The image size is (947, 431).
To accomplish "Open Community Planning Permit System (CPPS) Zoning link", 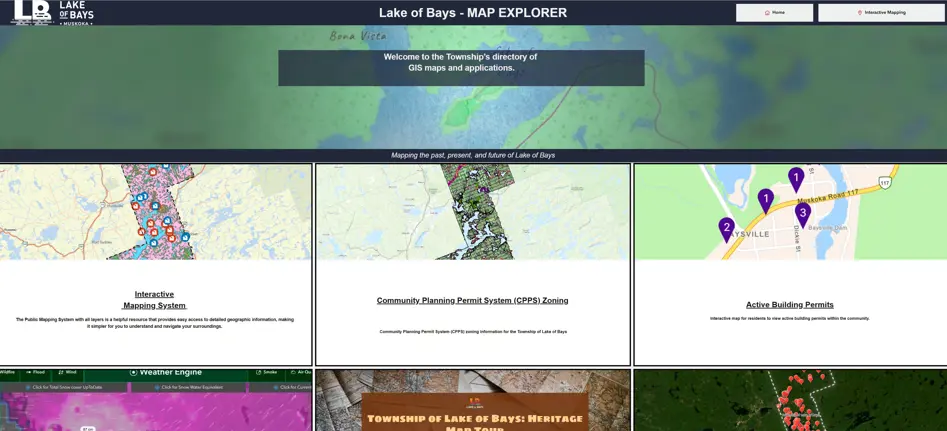I will pyautogui.click(x=472, y=300).
